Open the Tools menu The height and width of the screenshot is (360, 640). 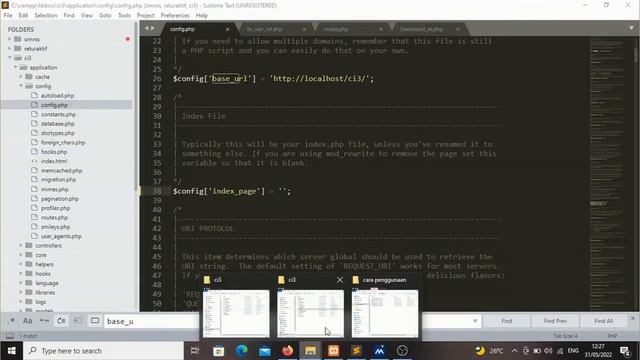tap(124, 16)
